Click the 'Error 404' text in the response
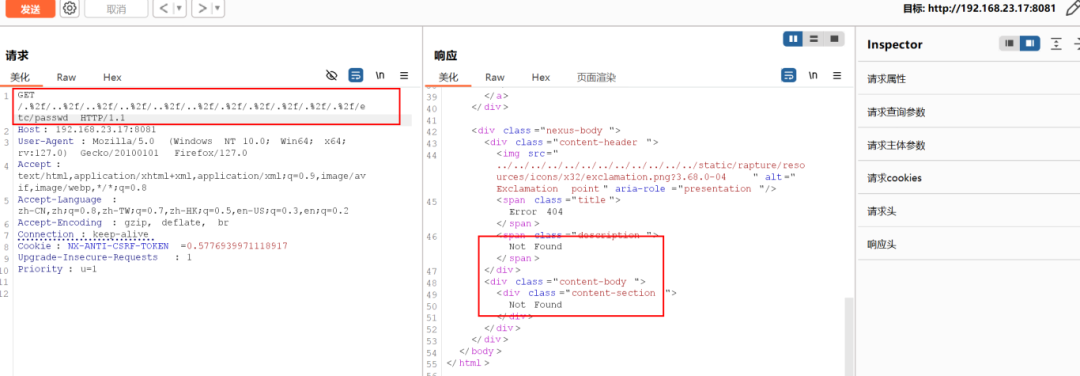Screen dimensions: 1080x376 [536, 212]
